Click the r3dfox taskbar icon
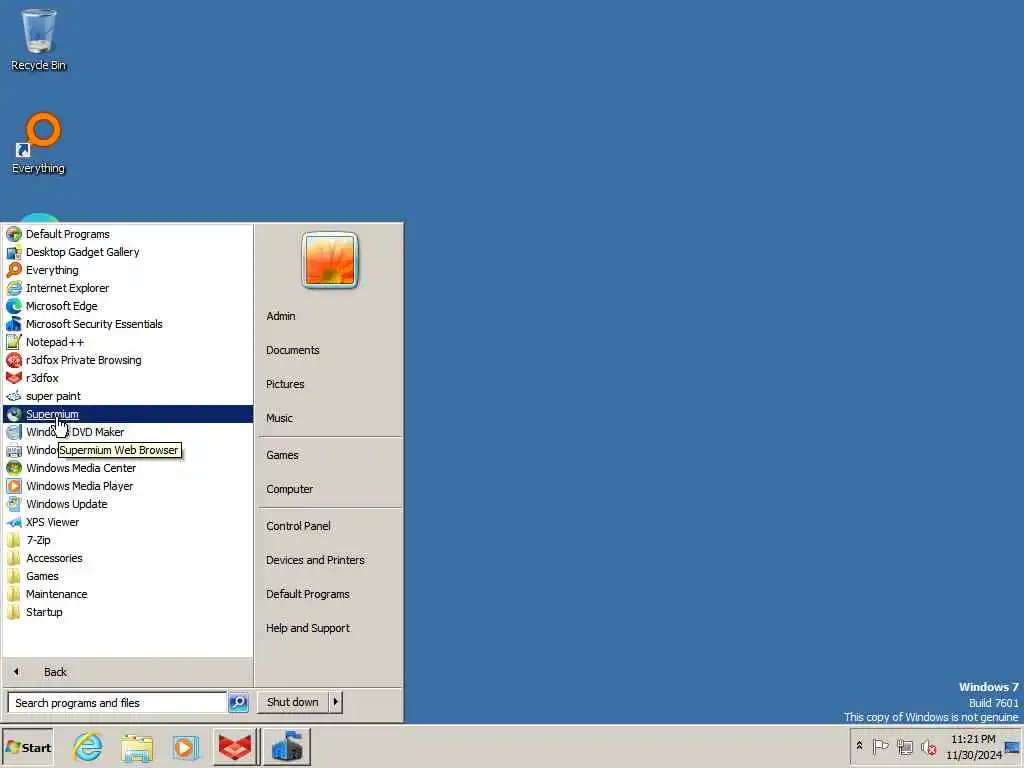Viewport: 1024px width, 768px height. click(x=235, y=747)
